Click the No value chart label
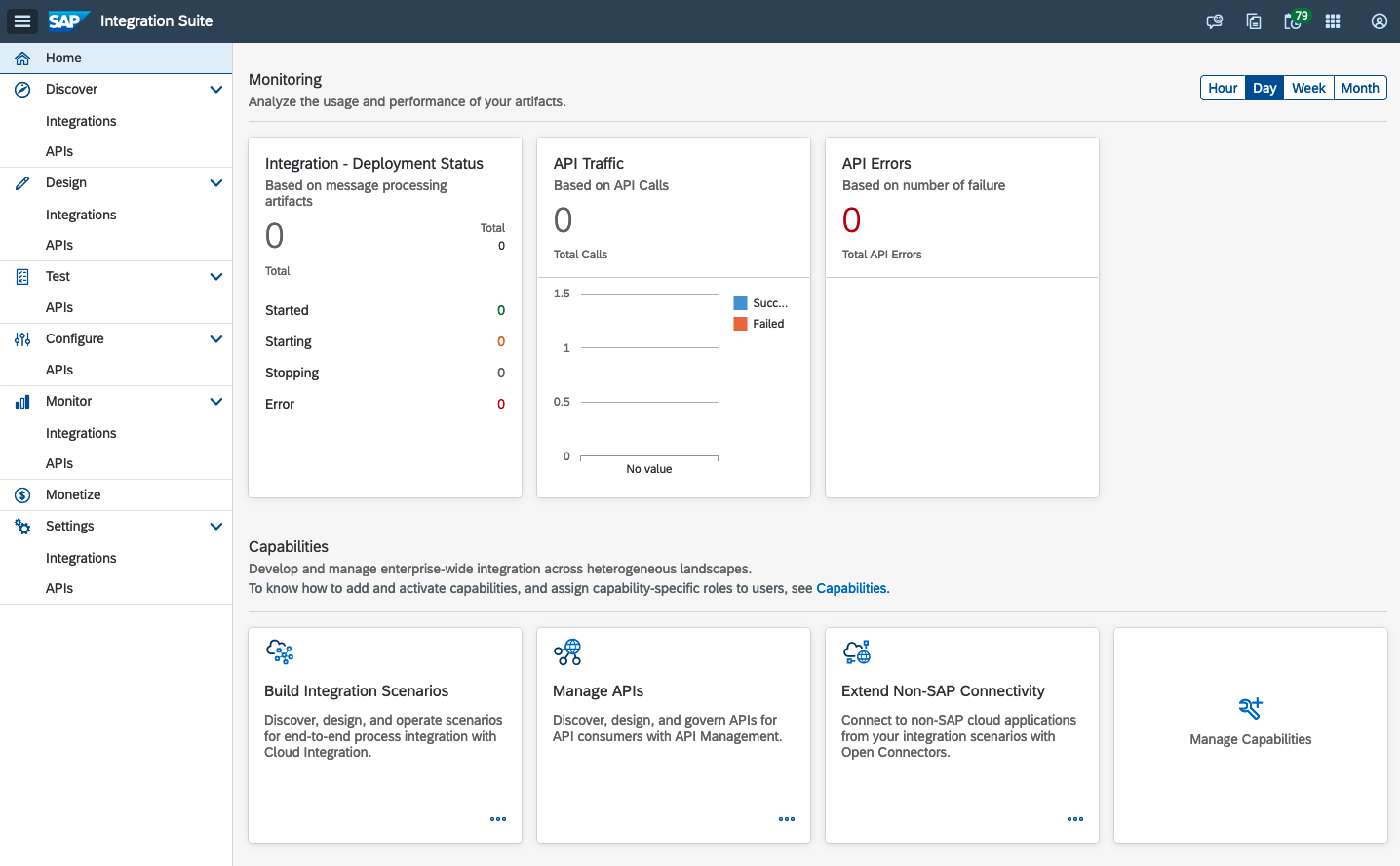Image resolution: width=1400 pixels, height=866 pixels. pos(649,469)
